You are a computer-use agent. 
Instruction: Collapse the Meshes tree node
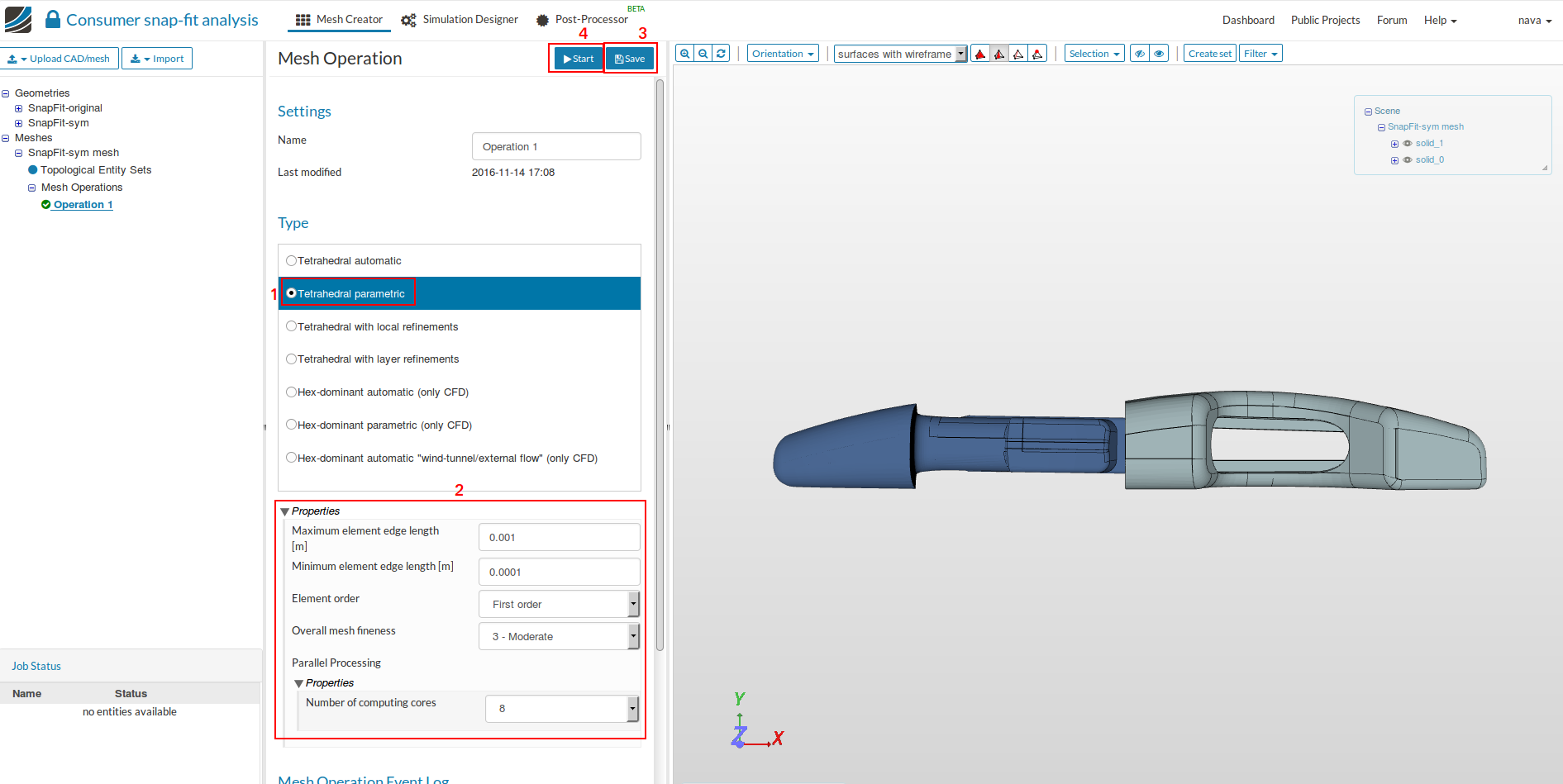pos(6,138)
